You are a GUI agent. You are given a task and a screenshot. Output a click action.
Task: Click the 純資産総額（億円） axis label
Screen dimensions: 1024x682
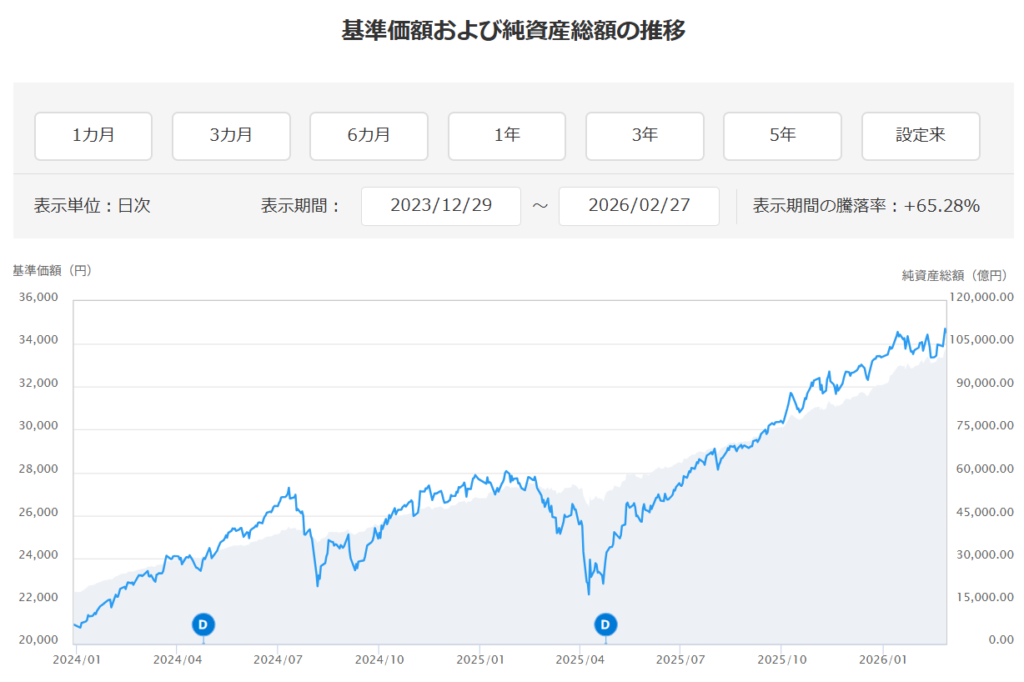point(953,275)
